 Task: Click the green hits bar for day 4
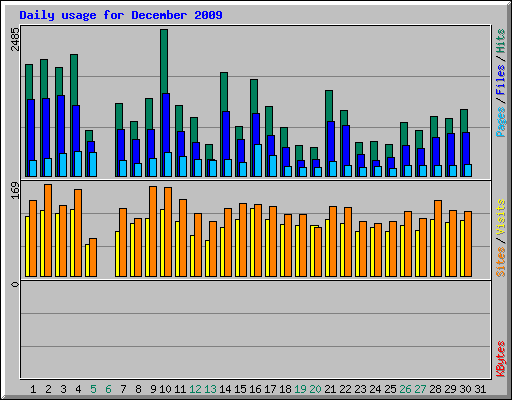[x=74, y=80]
